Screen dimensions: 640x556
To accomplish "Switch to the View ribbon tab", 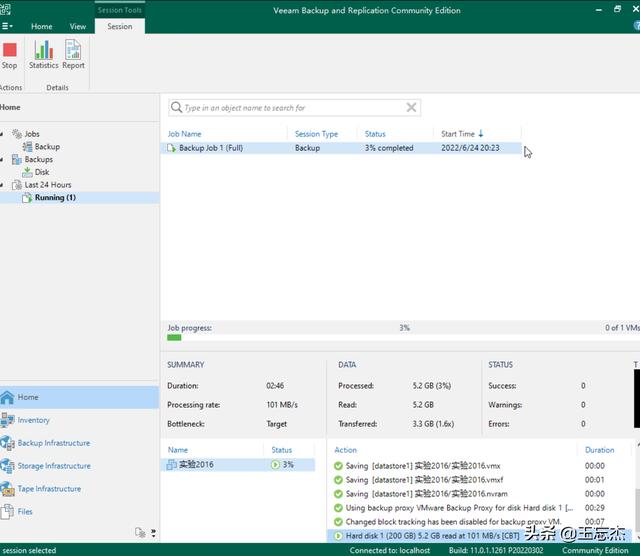I will pyautogui.click(x=78, y=26).
